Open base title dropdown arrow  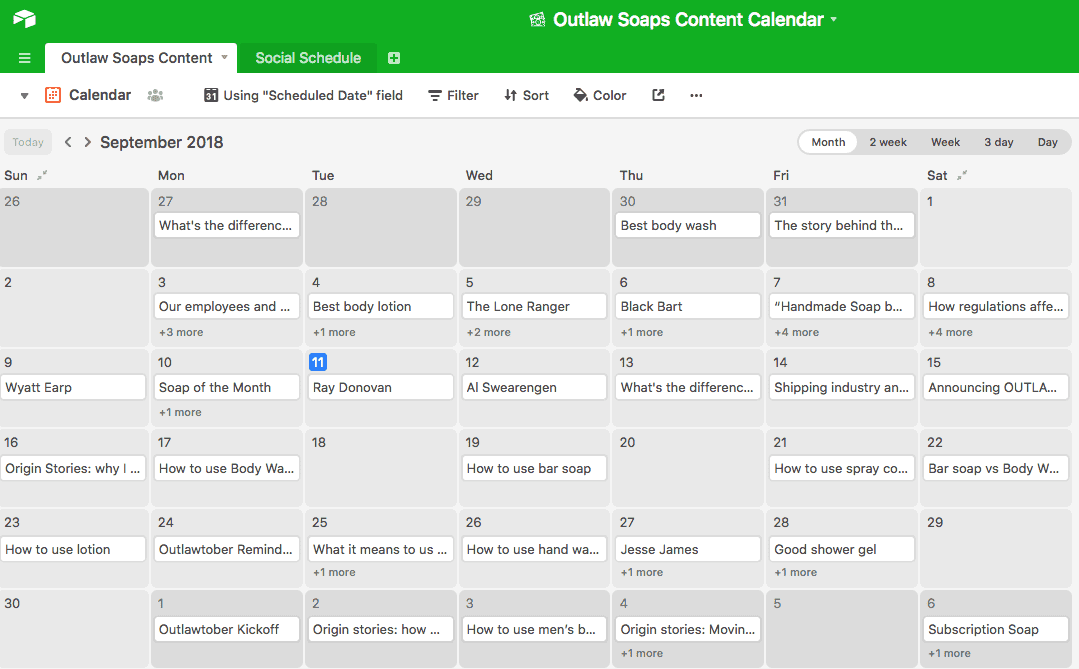pos(833,19)
